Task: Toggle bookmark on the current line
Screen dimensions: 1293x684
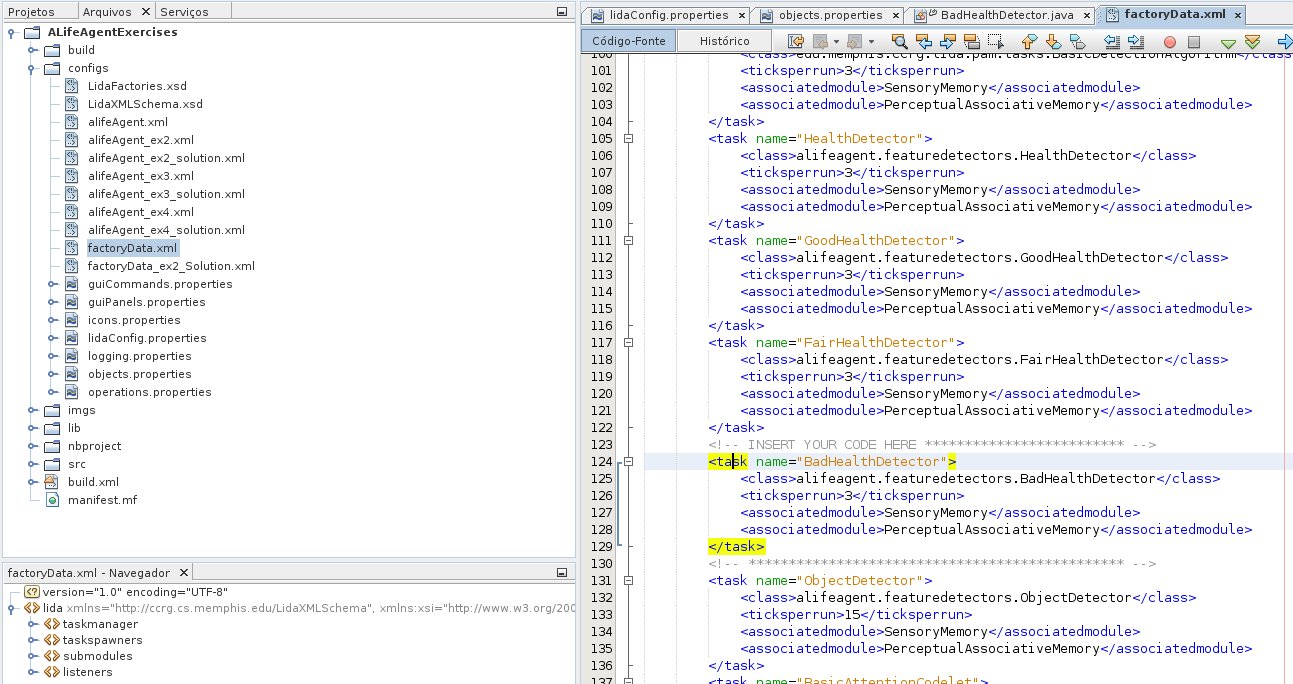Action: (x=1077, y=42)
